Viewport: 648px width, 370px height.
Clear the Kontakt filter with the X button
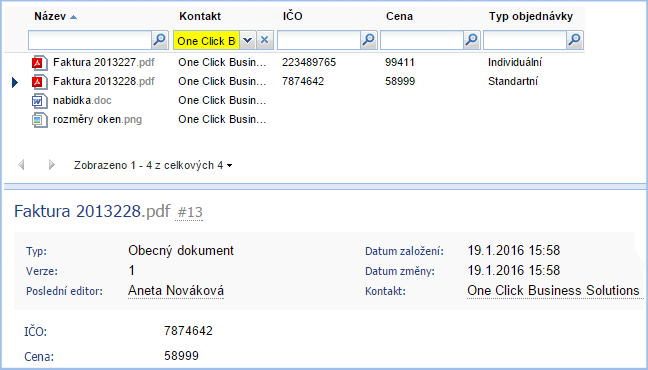click(265, 40)
